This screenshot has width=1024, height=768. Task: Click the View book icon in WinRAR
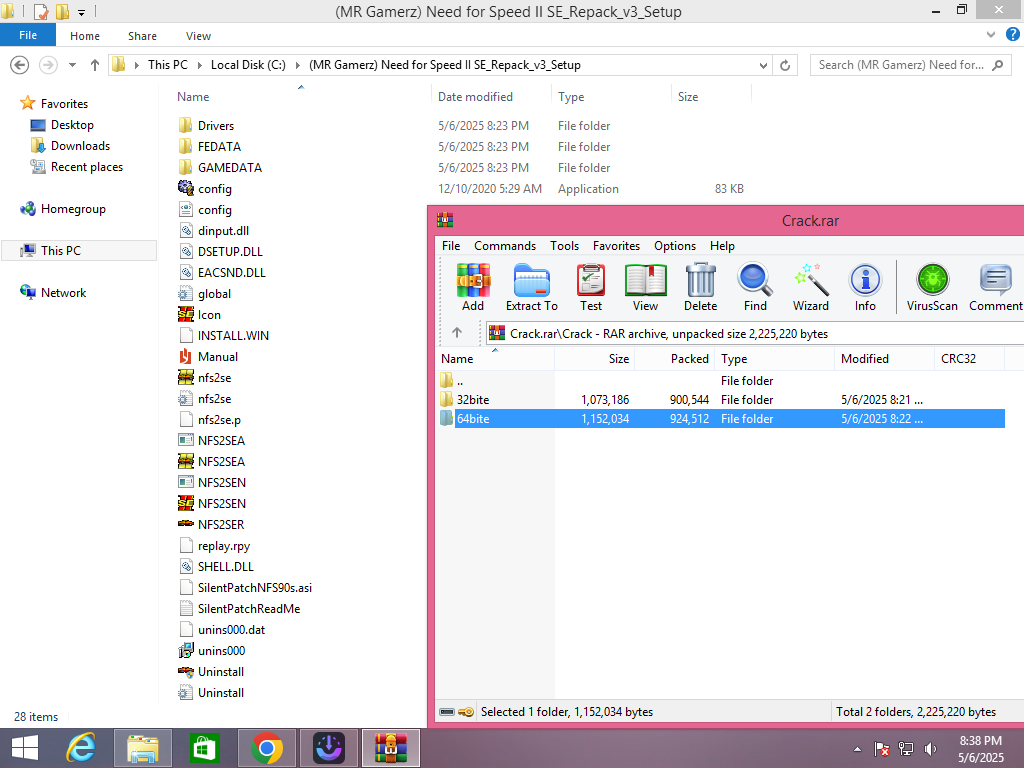pyautogui.click(x=645, y=287)
